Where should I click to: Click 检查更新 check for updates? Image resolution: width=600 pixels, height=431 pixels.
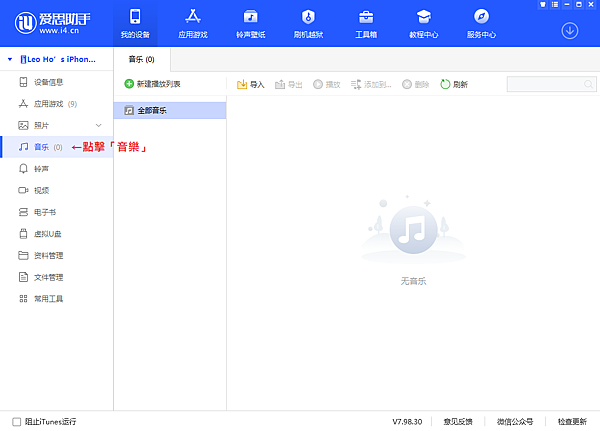(x=572, y=422)
